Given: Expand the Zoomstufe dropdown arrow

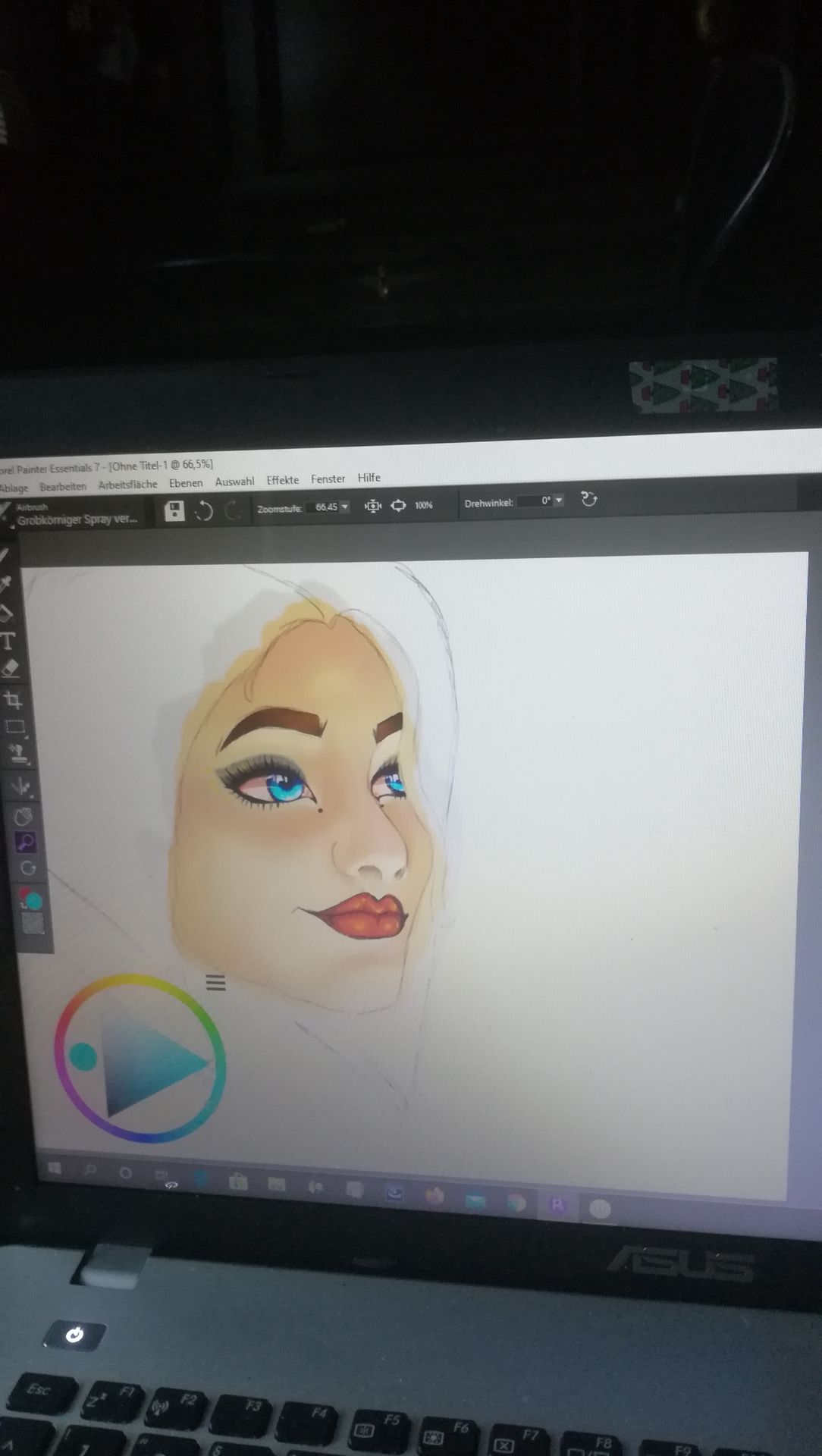Looking at the screenshot, I should [x=345, y=507].
